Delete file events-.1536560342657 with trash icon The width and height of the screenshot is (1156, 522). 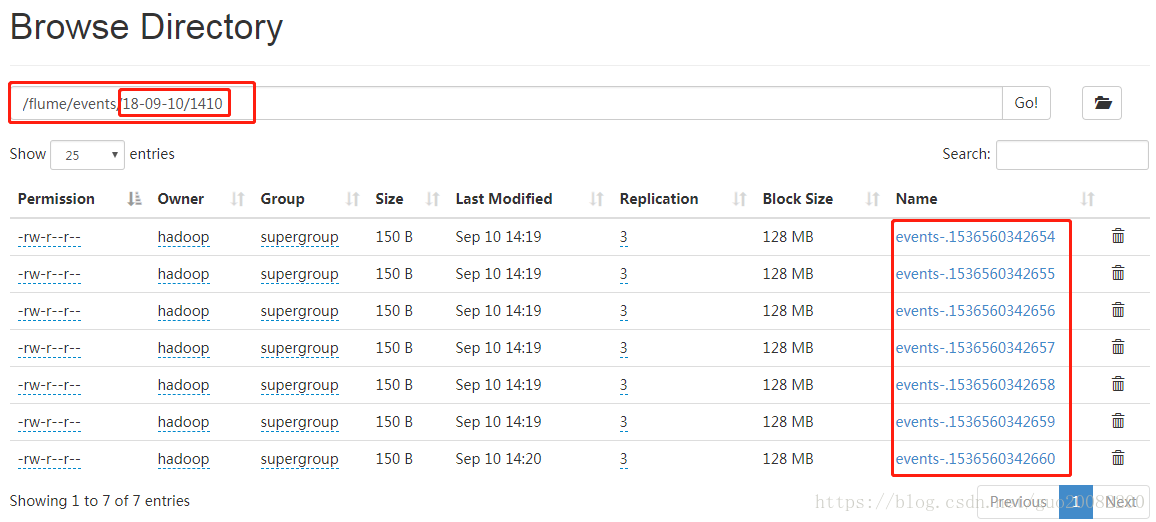point(1118,347)
